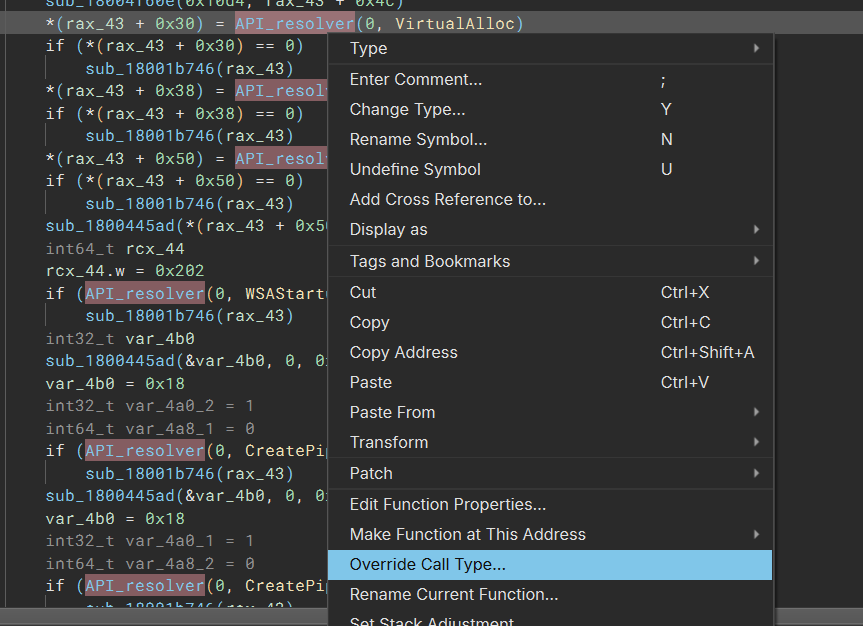Open Tags and Bookmarks submenu
This screenshot has width=863, height=626.
pyautogui.click(x=550, y=262)
